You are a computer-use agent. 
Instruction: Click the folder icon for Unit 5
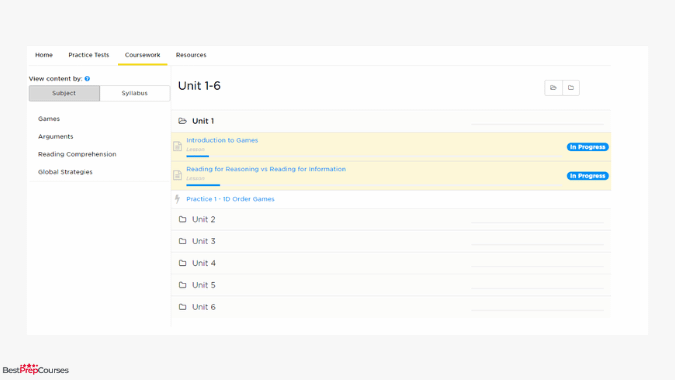click(183, 285)
